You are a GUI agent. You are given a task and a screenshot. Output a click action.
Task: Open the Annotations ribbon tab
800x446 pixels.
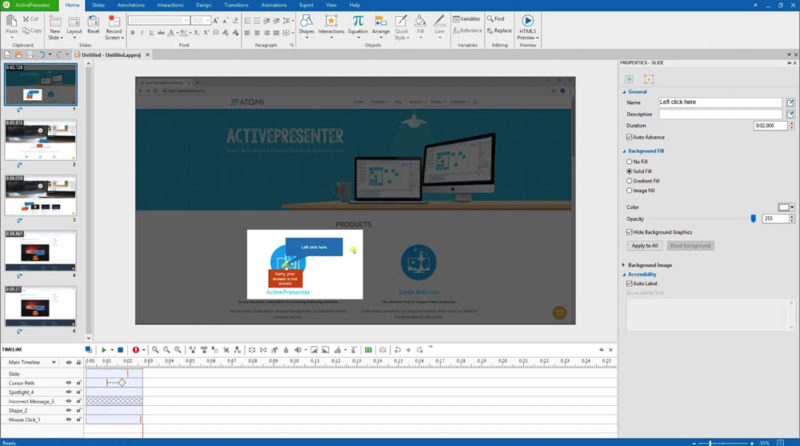point(131,5)
